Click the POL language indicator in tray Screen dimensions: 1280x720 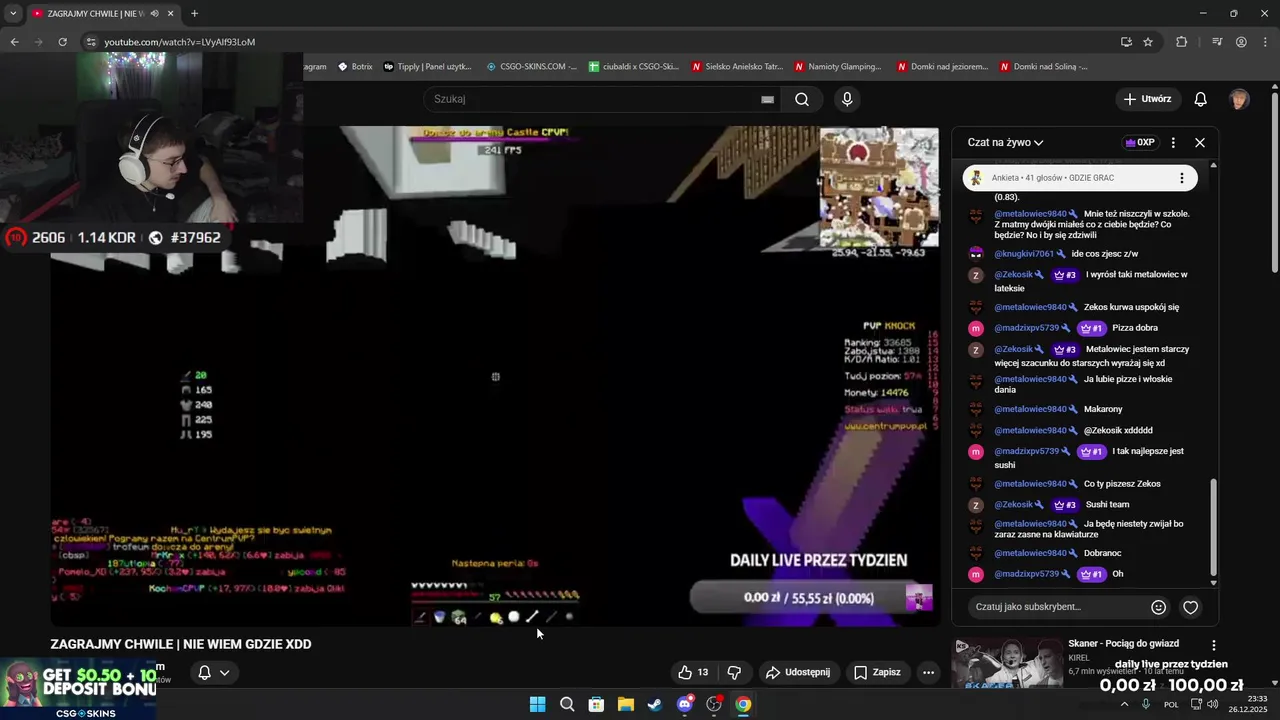[x=1171, y=704]
